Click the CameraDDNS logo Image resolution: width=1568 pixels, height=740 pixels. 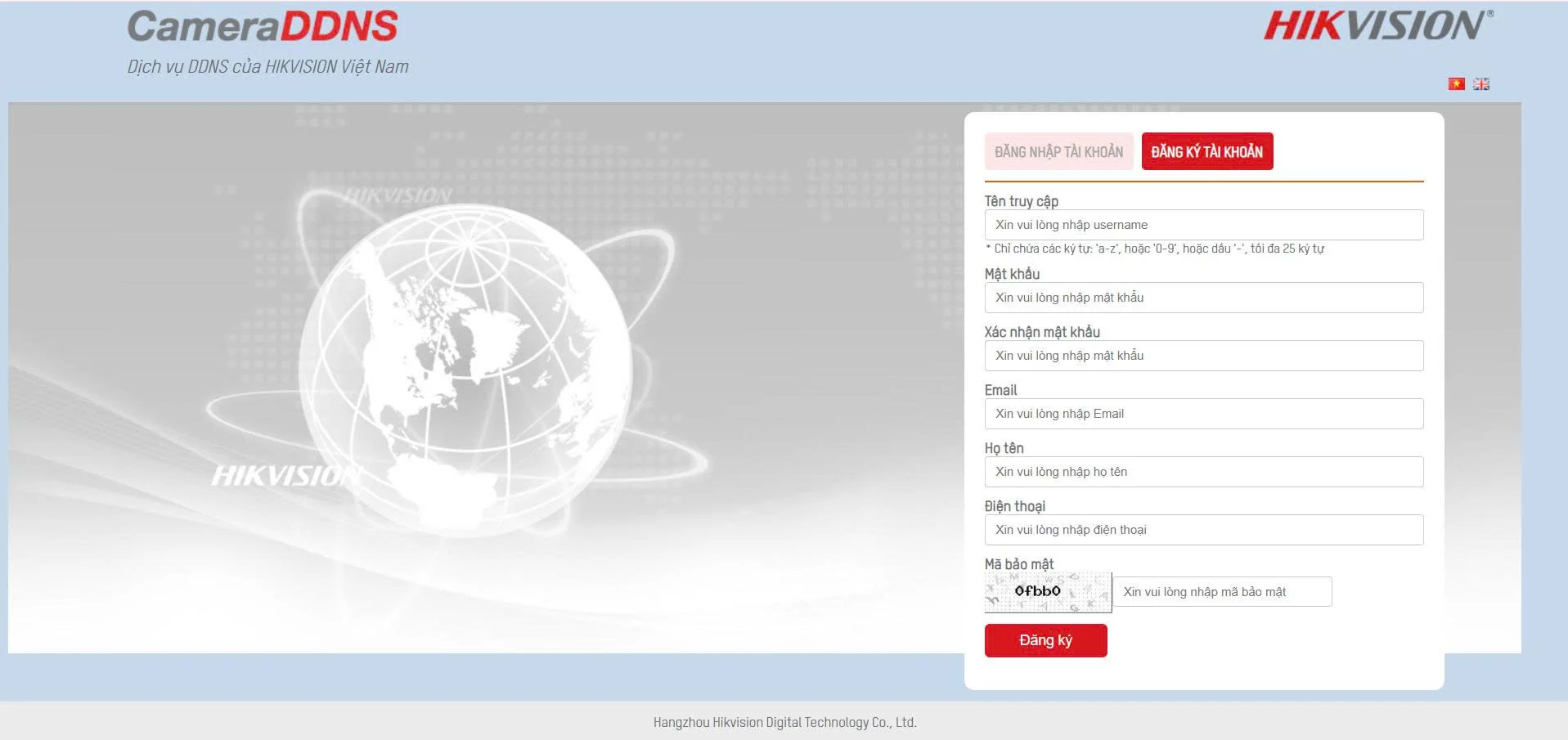click(x=263, y=26)
